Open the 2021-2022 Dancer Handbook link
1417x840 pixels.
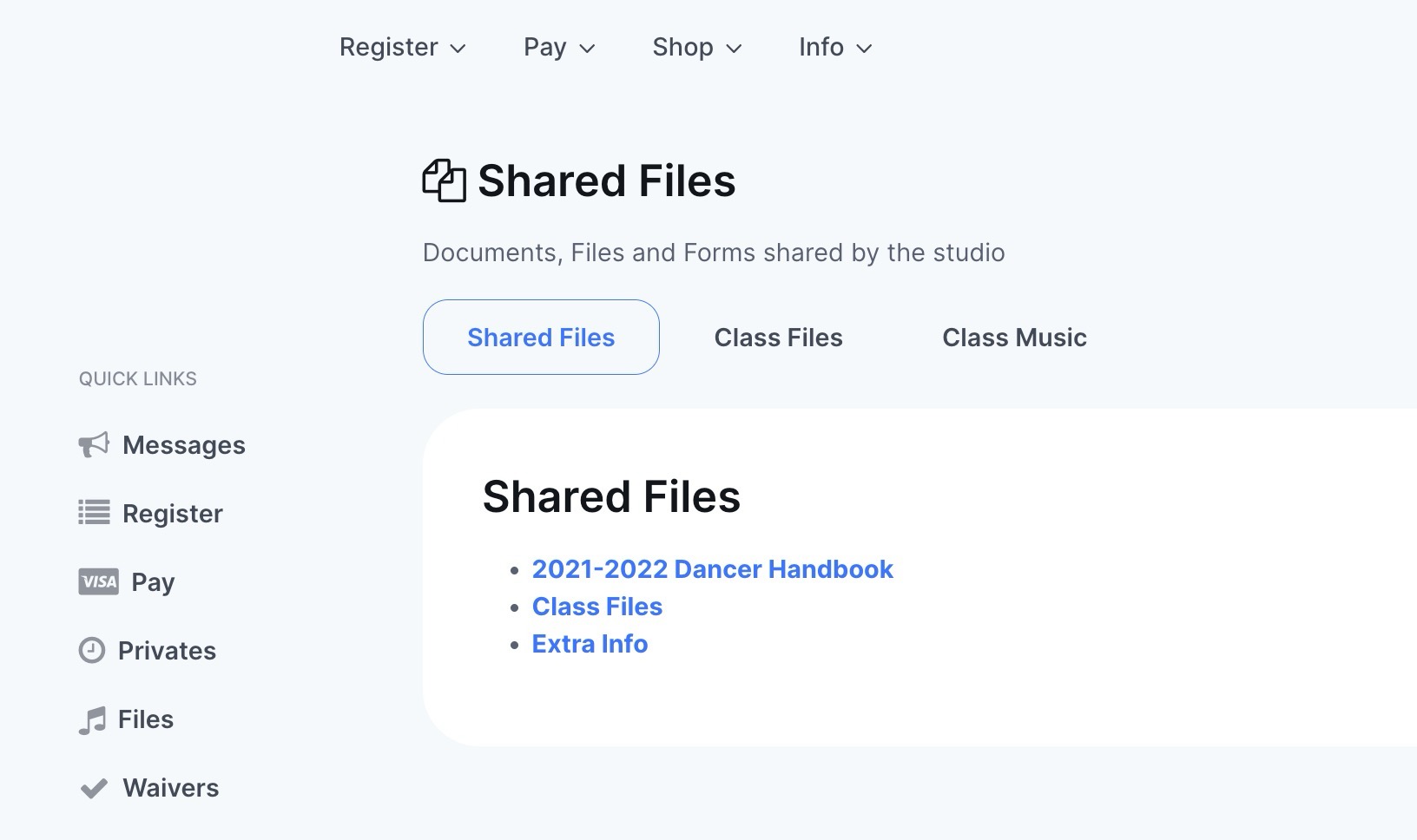pos(712,569)
